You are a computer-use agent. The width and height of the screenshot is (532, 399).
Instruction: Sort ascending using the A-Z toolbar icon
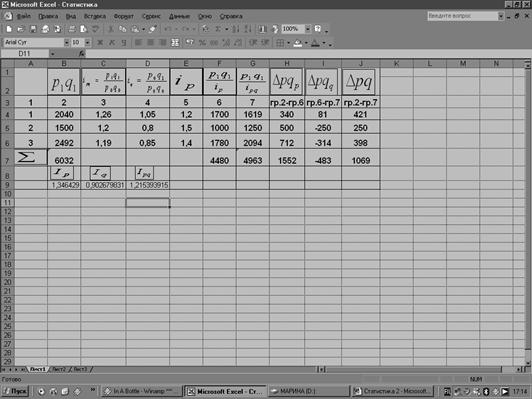(x=235, y=29)
